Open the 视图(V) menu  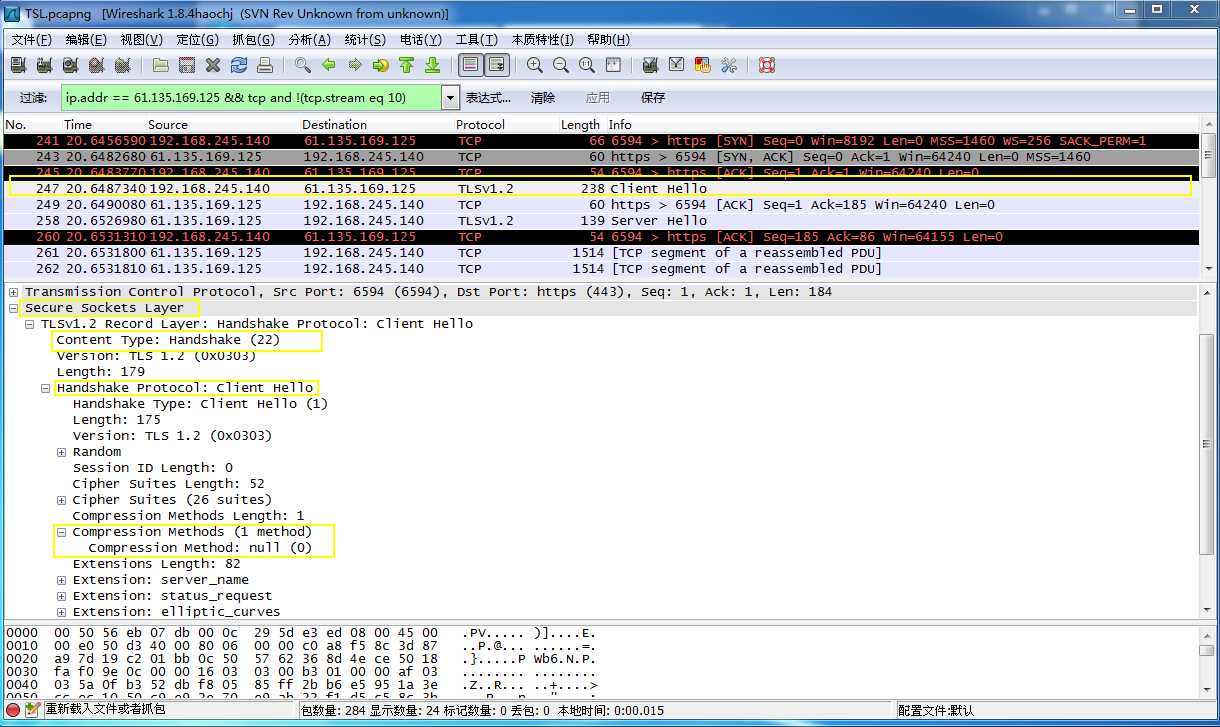(141, 40)
